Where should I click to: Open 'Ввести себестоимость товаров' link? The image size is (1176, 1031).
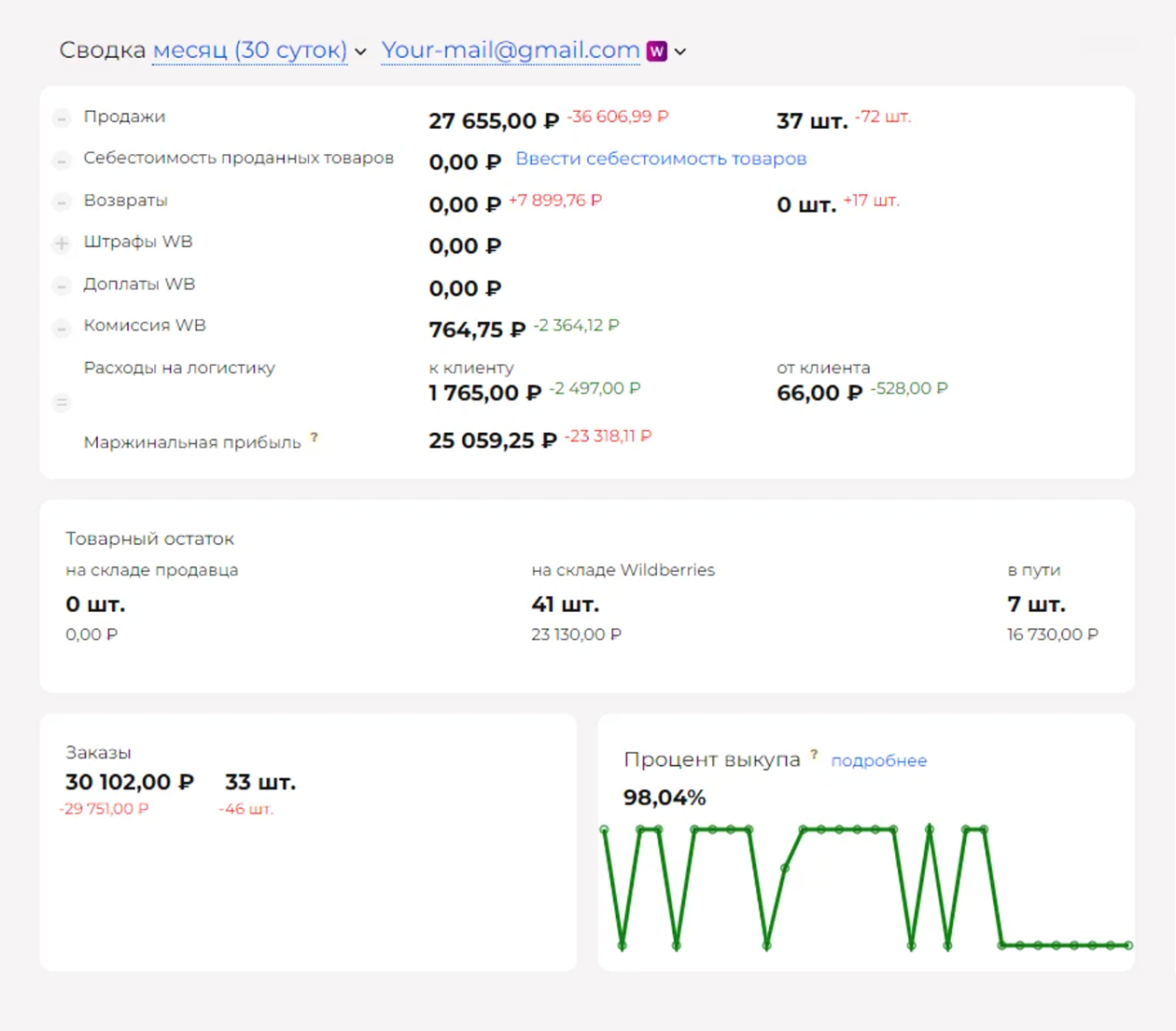[661, 159]
